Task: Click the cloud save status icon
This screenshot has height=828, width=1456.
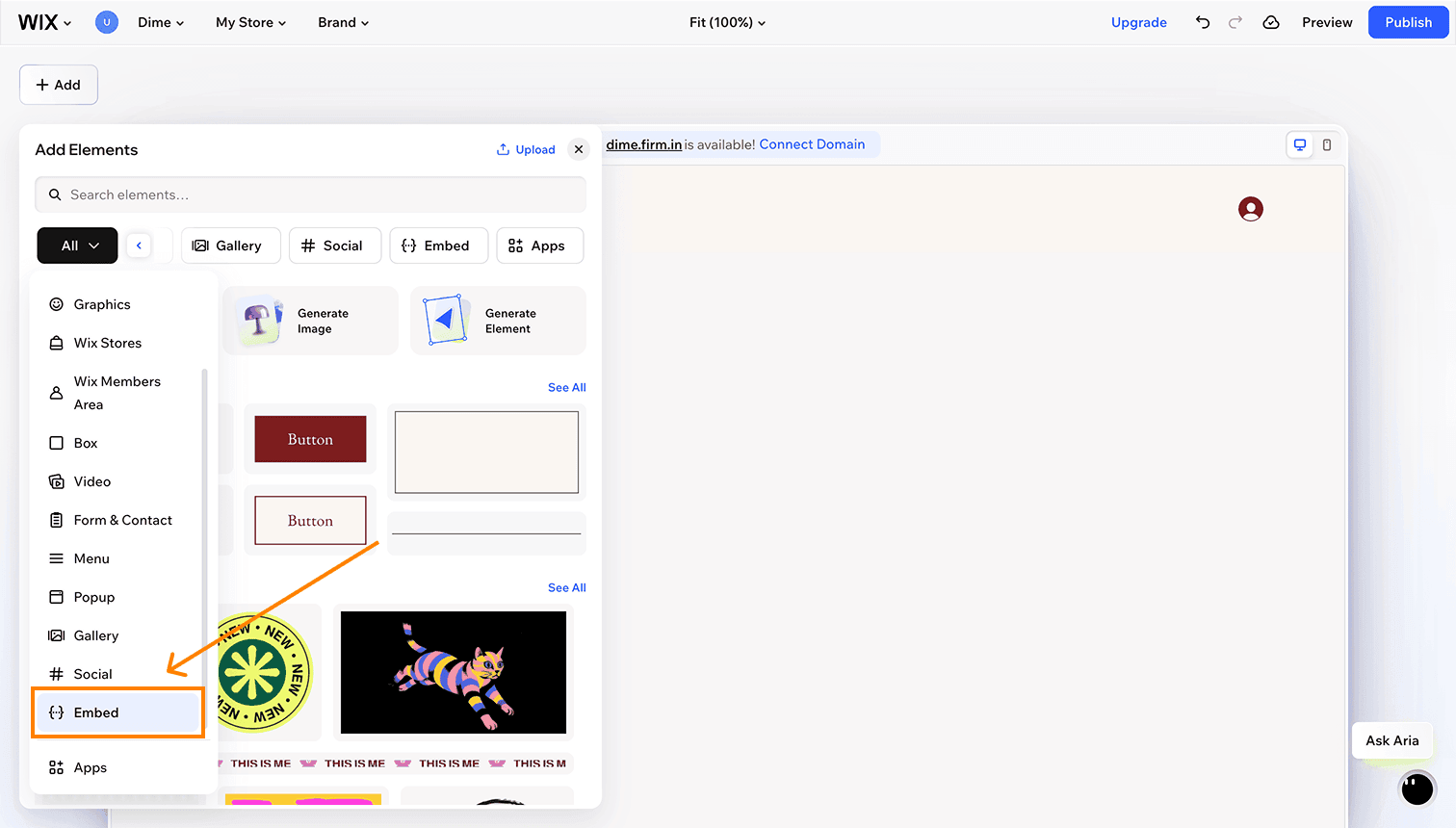Action: [1271, 22]
